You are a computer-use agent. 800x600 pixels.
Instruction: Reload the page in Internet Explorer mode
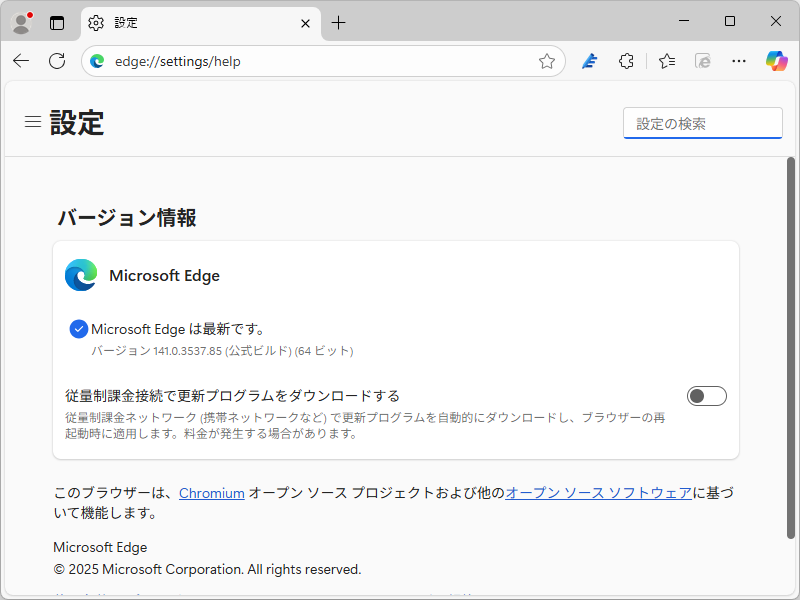coord(702,61)
